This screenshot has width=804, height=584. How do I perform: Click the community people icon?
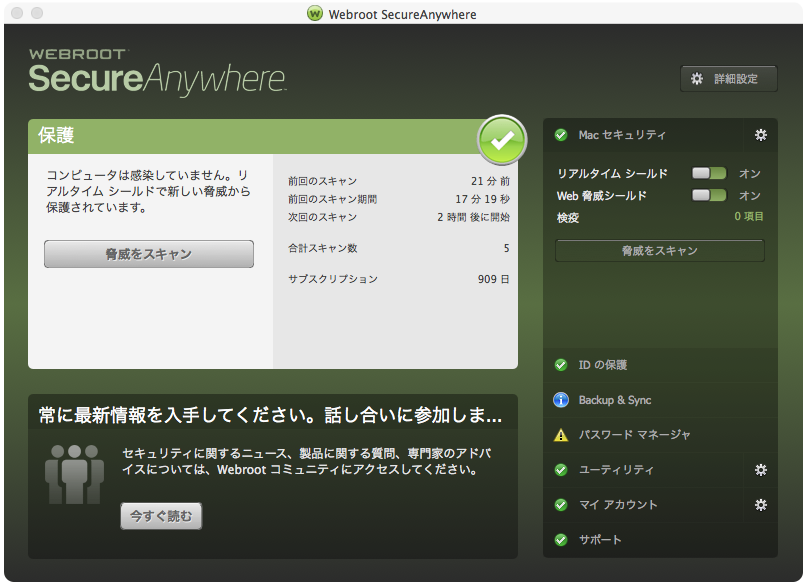pyautogui.click(x=74, y=474)
